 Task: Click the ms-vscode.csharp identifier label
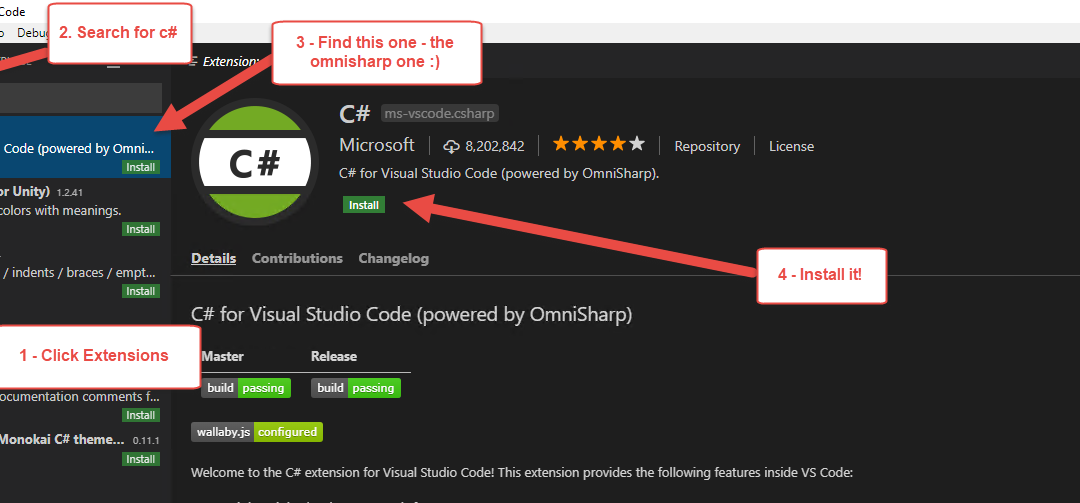coord(439,114)
